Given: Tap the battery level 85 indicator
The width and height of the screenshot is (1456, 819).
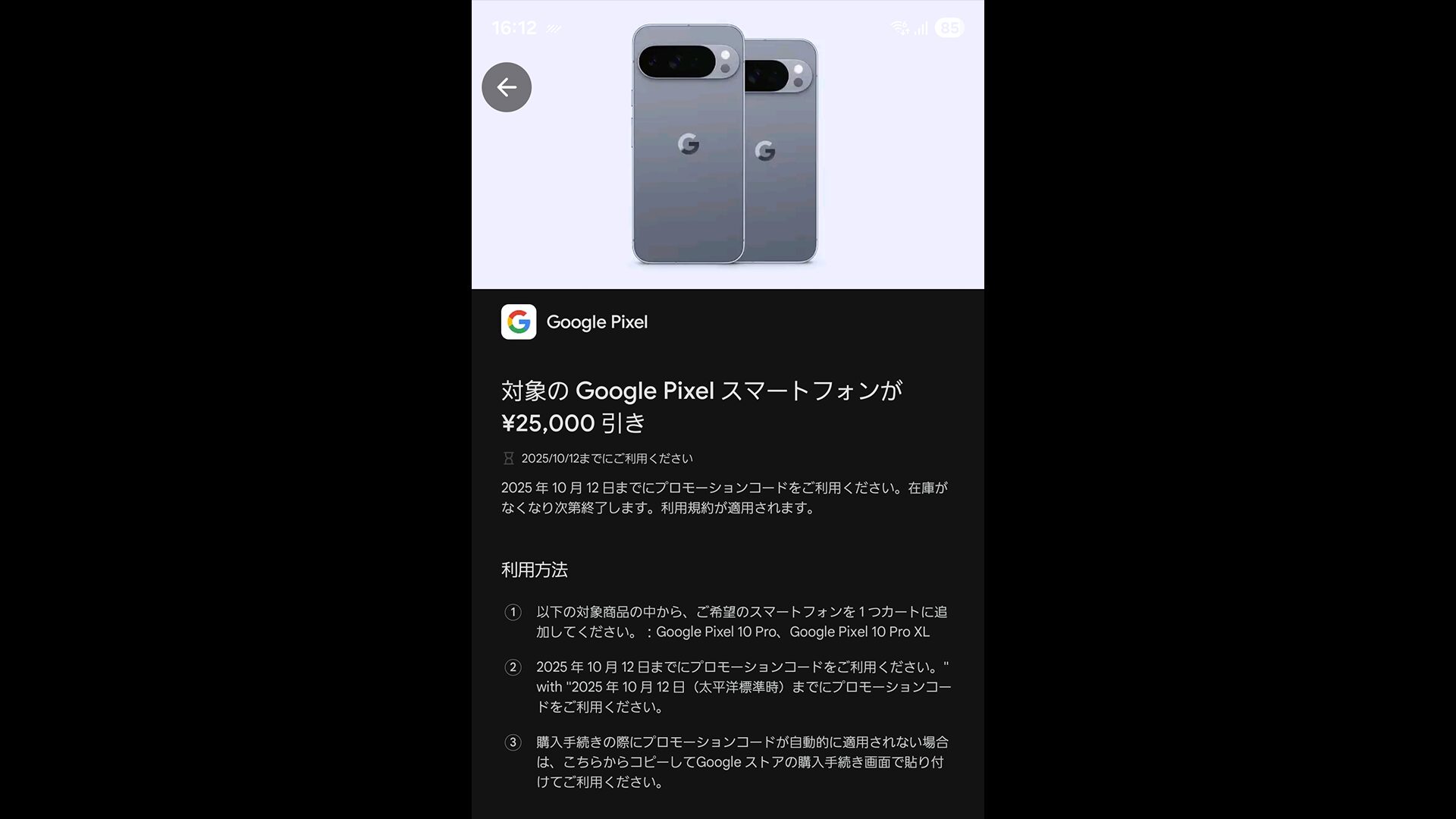Looking at the screenshot, I should click(x=949, y=28).
